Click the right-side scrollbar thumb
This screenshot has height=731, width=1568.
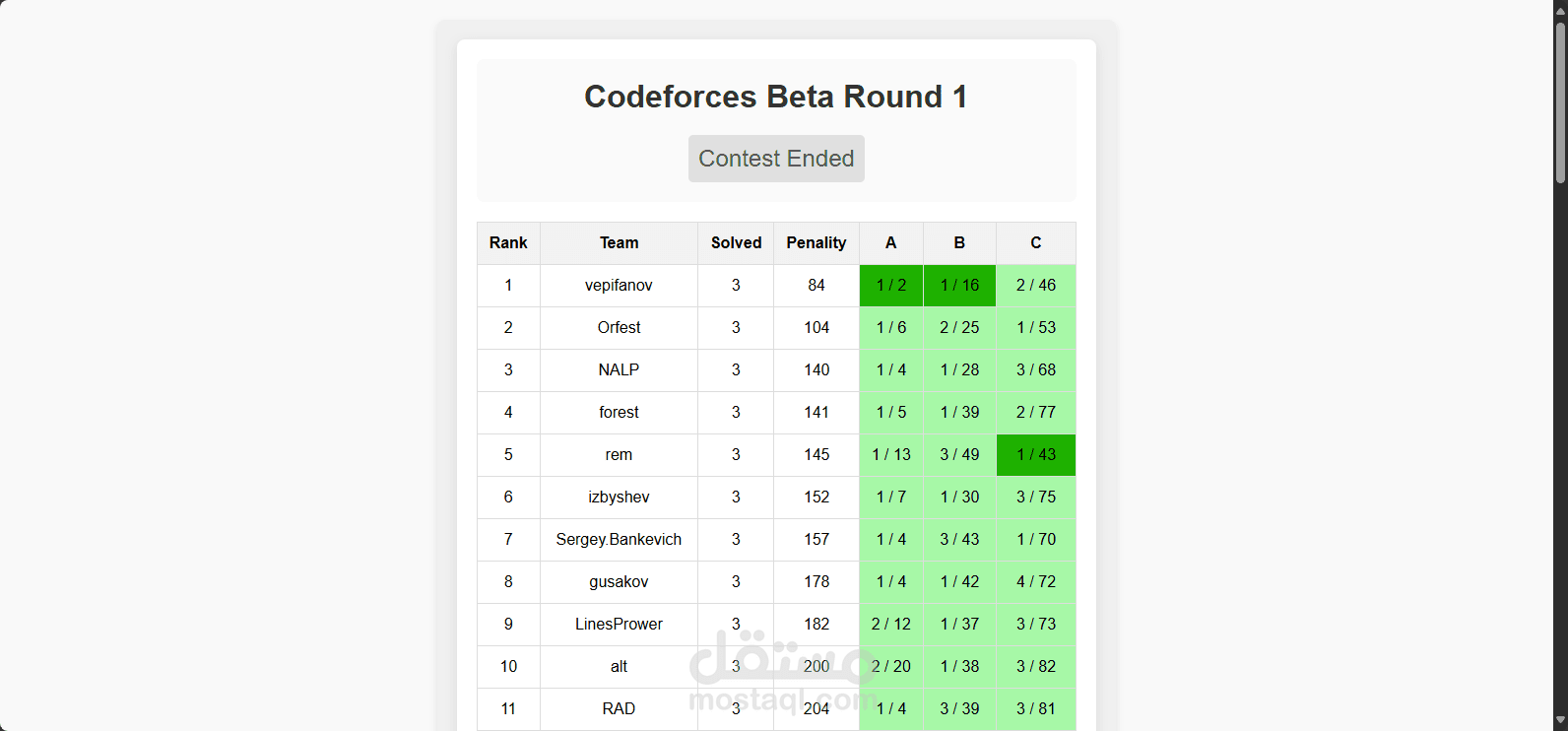coord(1559,99)
